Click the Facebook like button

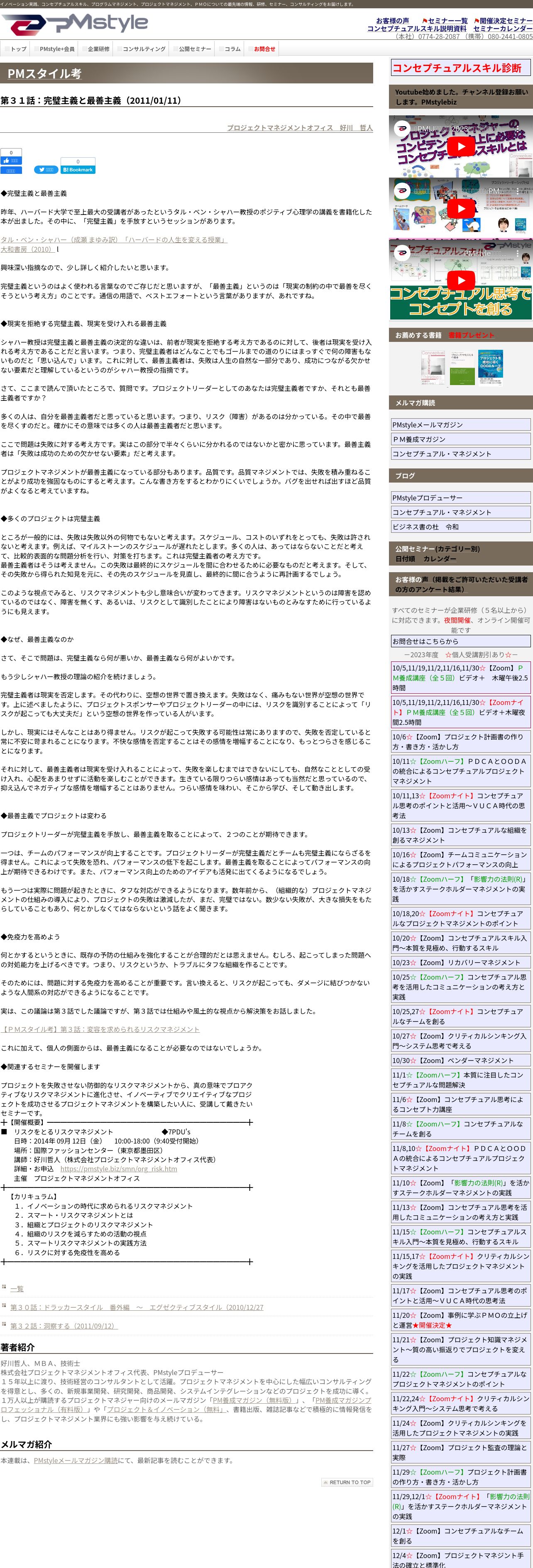click(x=10, y=161)
